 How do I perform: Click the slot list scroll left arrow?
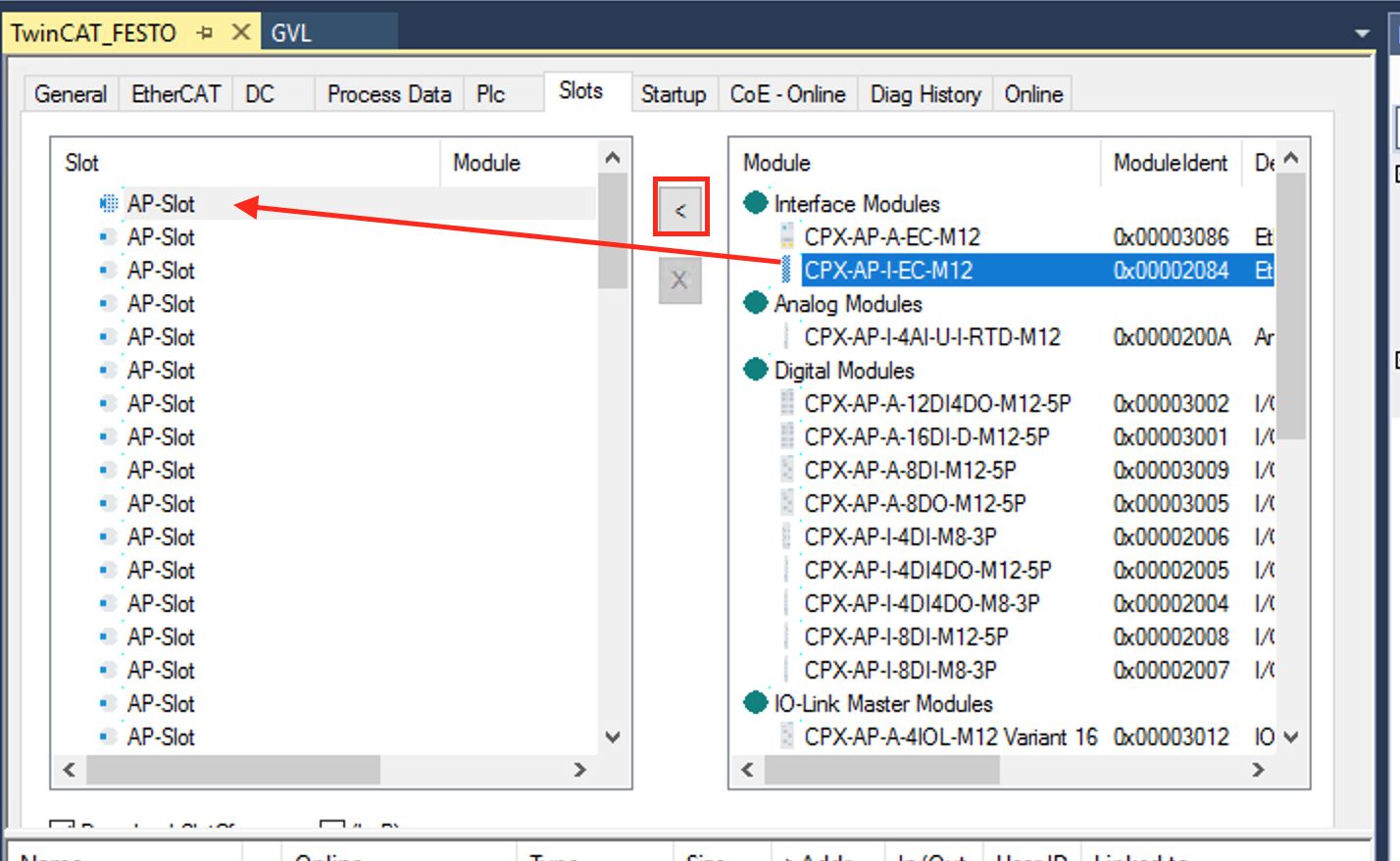pyautogui.click(x=69, y=770)
